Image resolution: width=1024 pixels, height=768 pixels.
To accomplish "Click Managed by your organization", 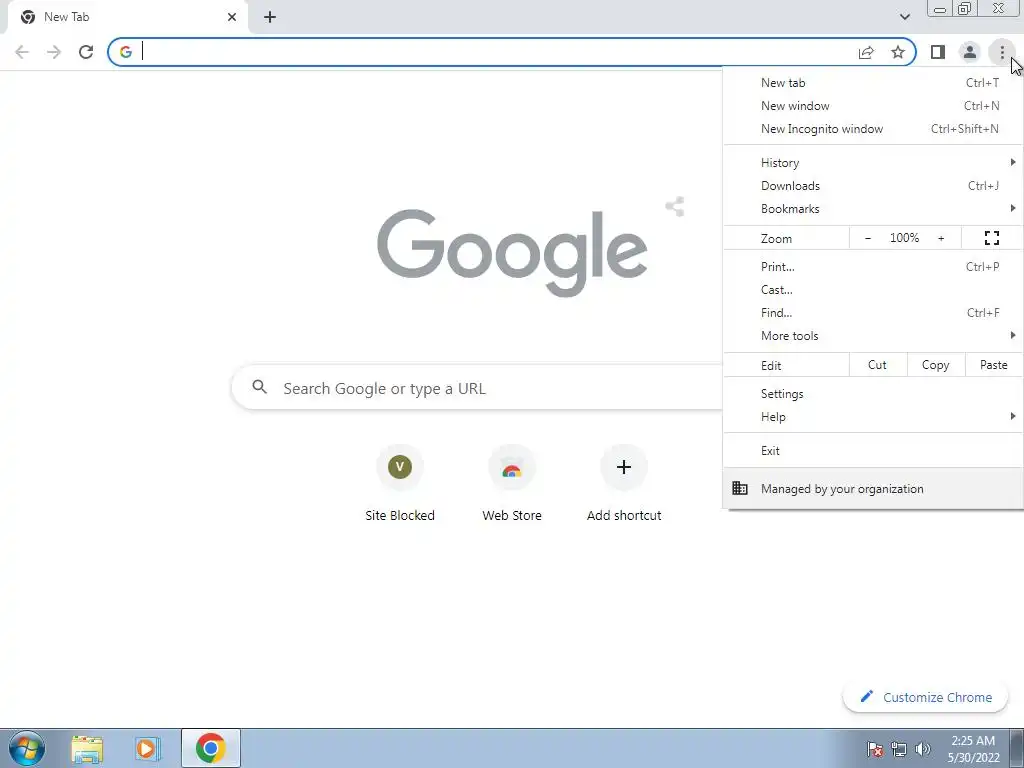I will [x=873, y=488].
